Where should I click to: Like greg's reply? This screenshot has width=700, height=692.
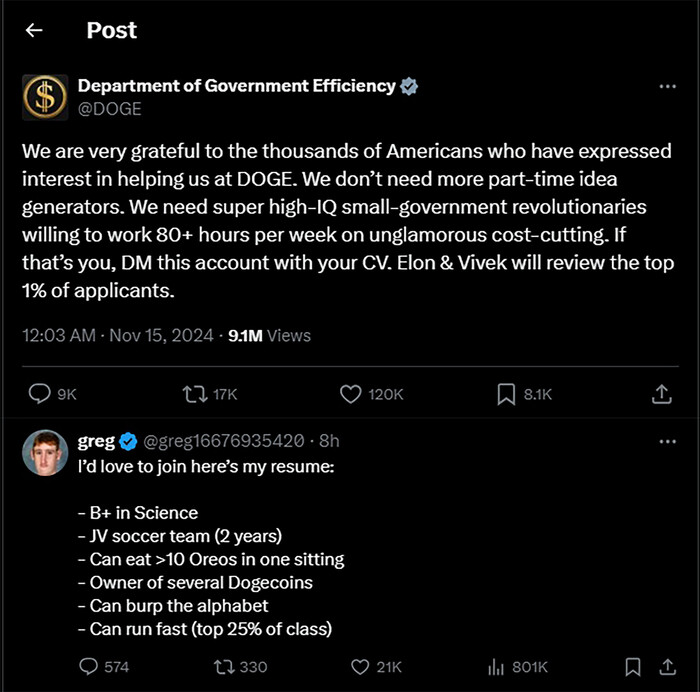pyautogui.click(x=359, y=666)
